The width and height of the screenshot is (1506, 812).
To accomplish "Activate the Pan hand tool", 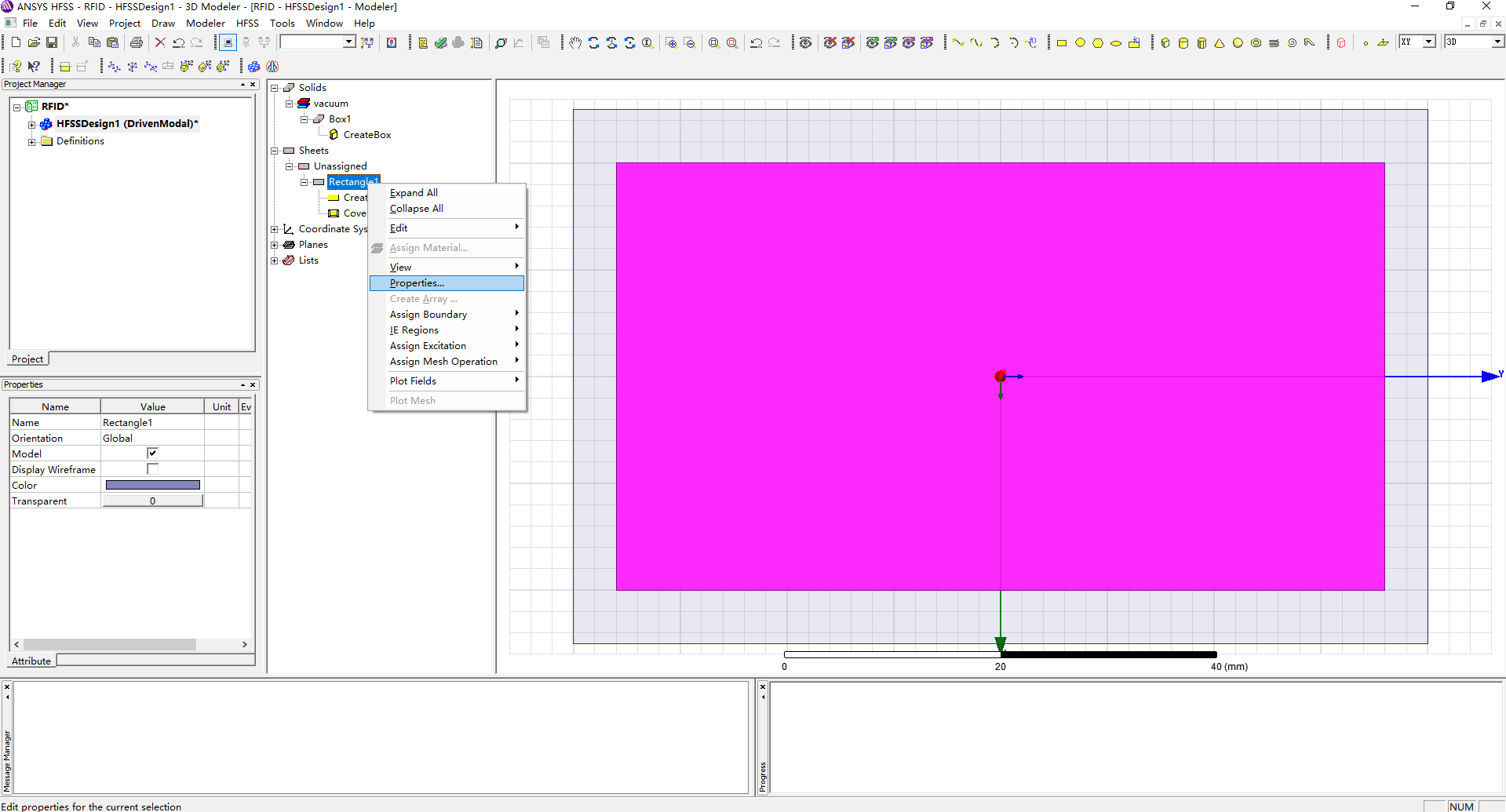I will [x=575, y=43].
